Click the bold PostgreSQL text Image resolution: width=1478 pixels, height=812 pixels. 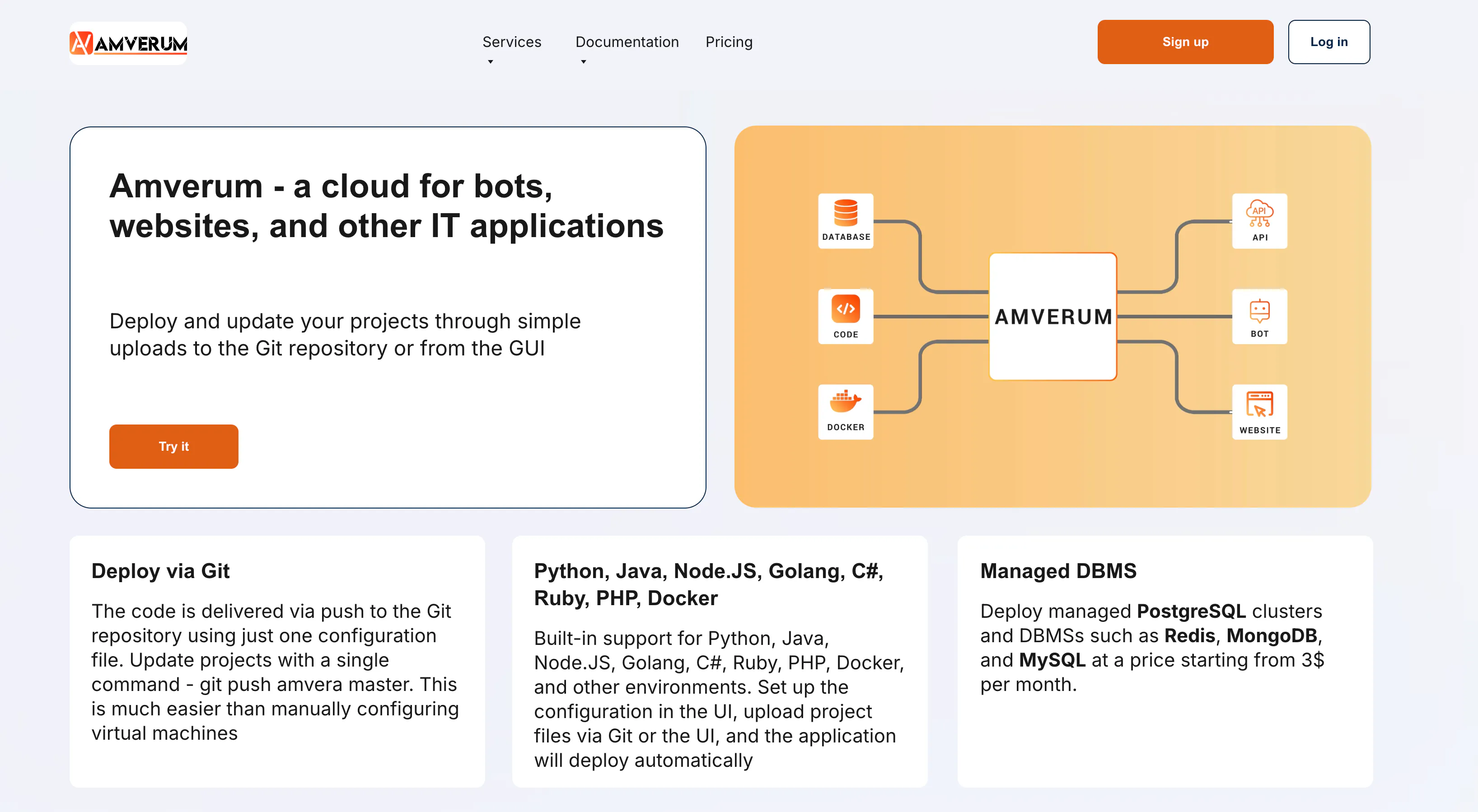1191,611
